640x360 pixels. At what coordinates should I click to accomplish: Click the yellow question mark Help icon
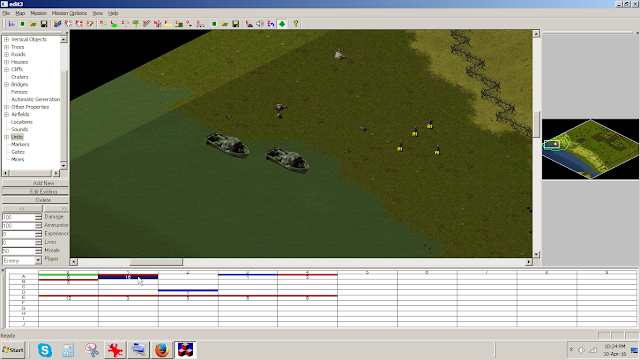(296, 24)
